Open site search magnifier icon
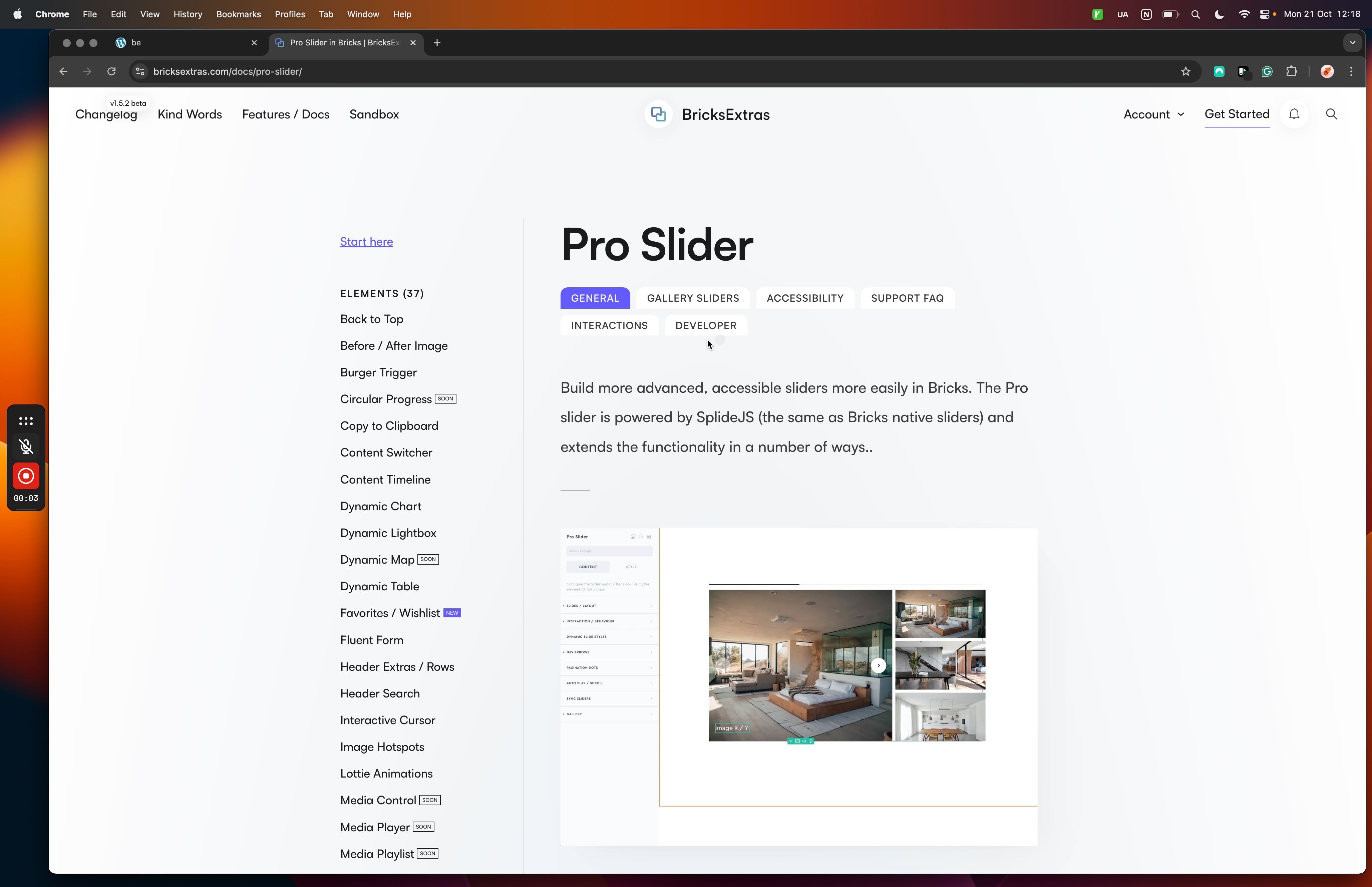This screenshot has width=1372, height=887. (1331, 114)
